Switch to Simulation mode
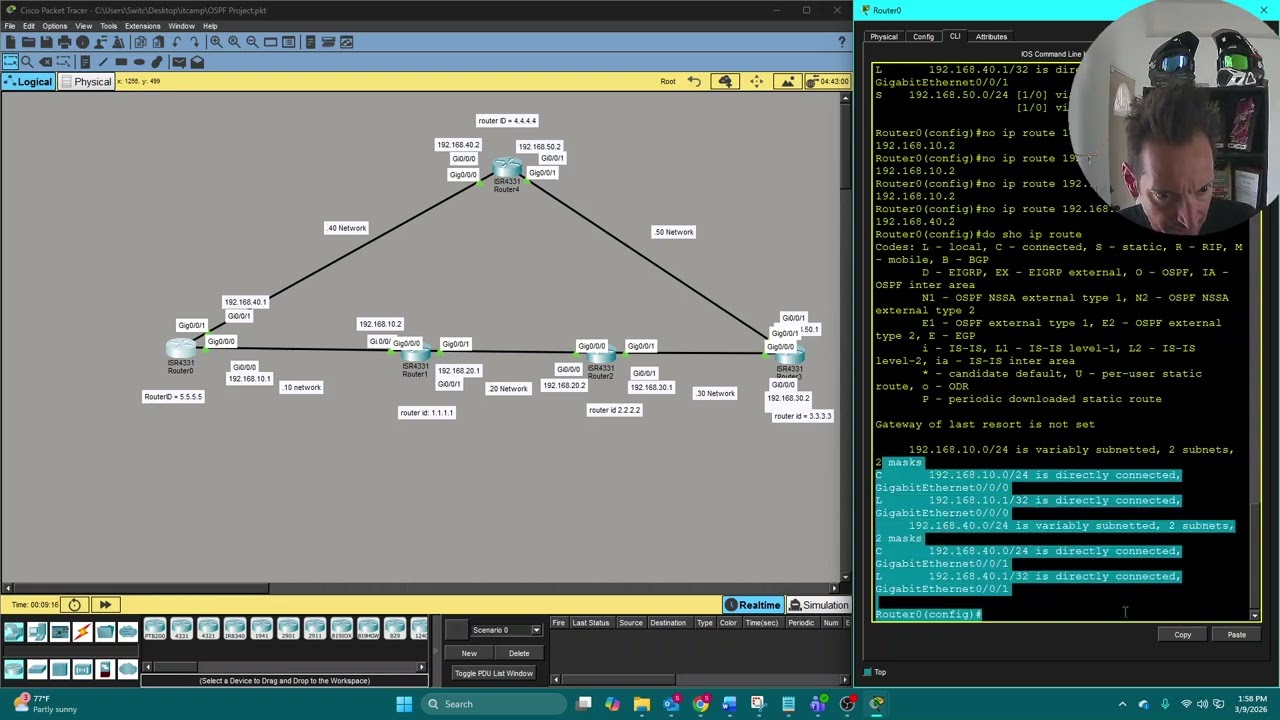This screenshot has width=1280, height=720. tap(818, 605)
